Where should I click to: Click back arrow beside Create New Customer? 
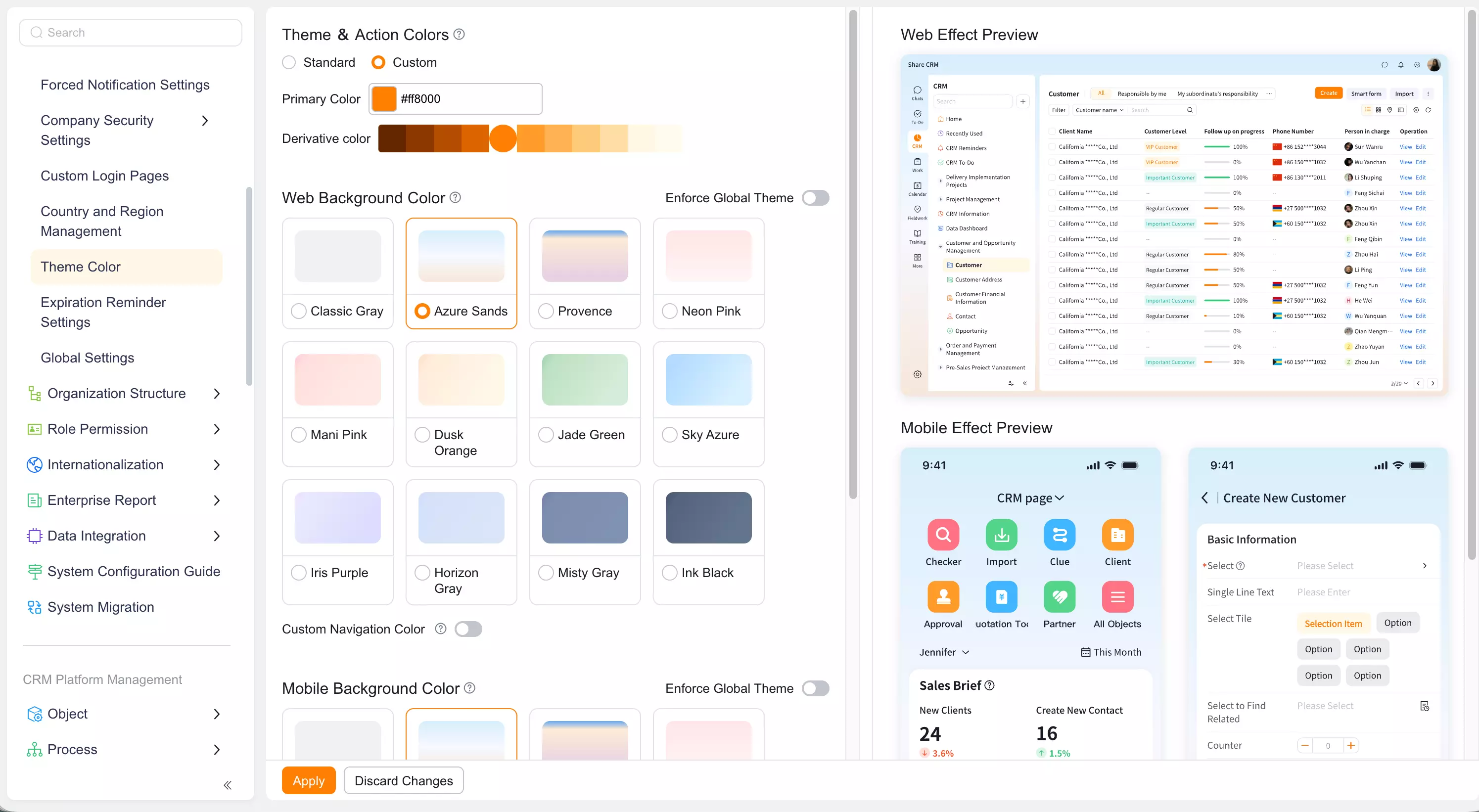(1204, 497)
